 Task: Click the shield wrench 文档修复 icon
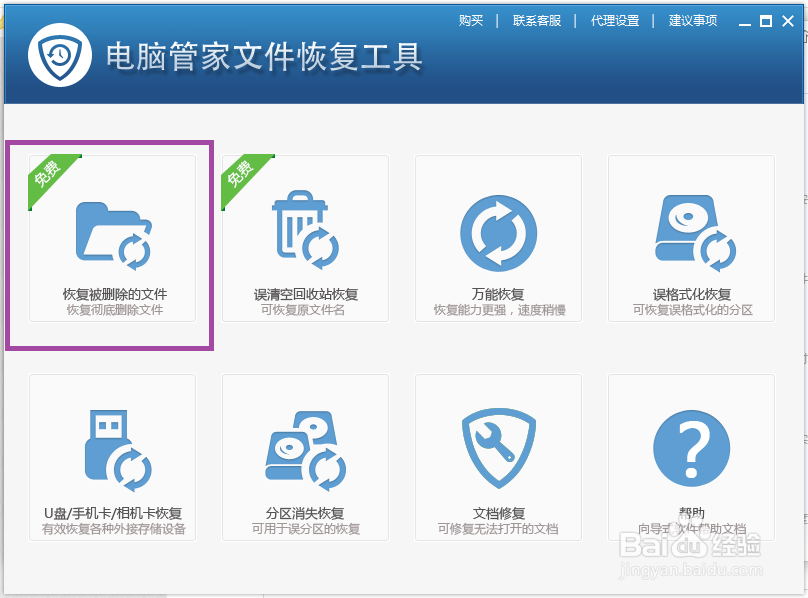[x=498, y=448]
